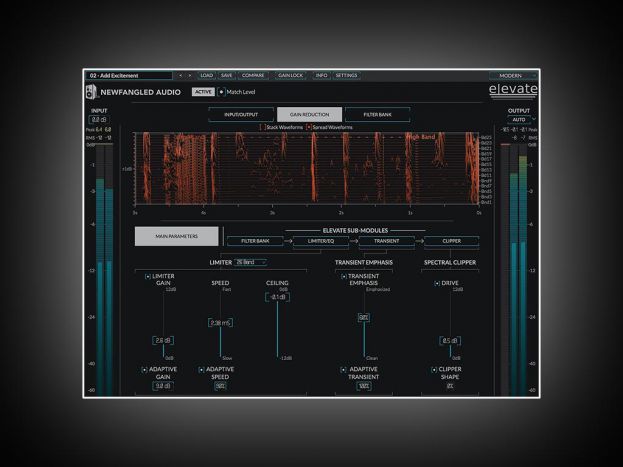Click the Adaptive Transient value field
This screenshot has height=467, width=623.
coord(364,386)
